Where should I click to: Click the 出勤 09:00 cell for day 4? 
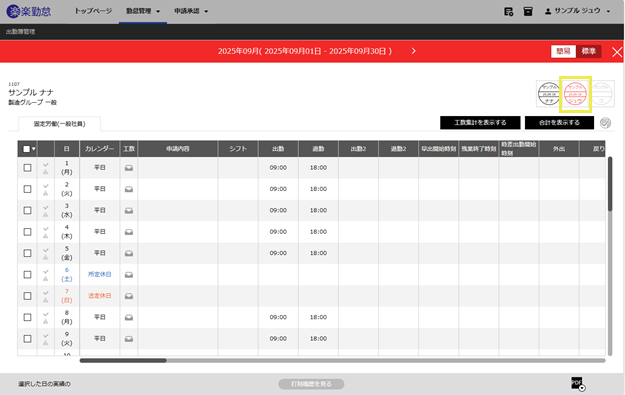coord(278,232)
